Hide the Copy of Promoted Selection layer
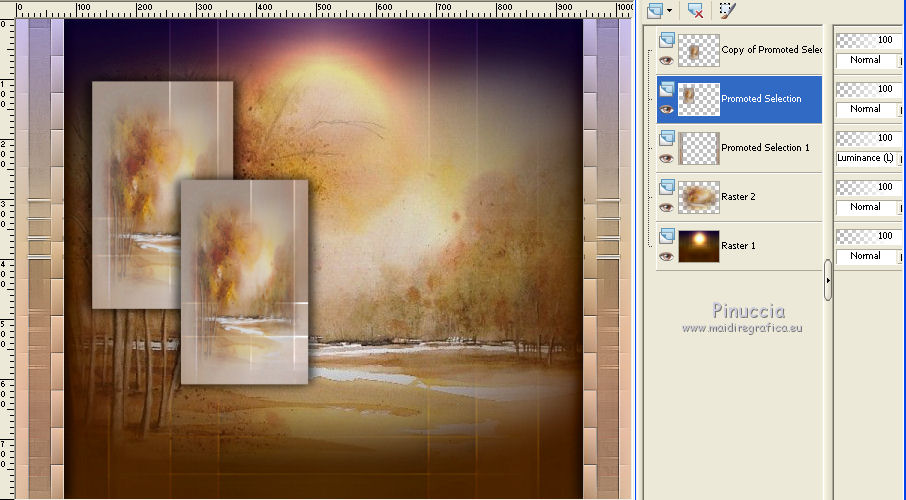Image resolution: width=906 pixels, height=500 pixels. point(666,60)
